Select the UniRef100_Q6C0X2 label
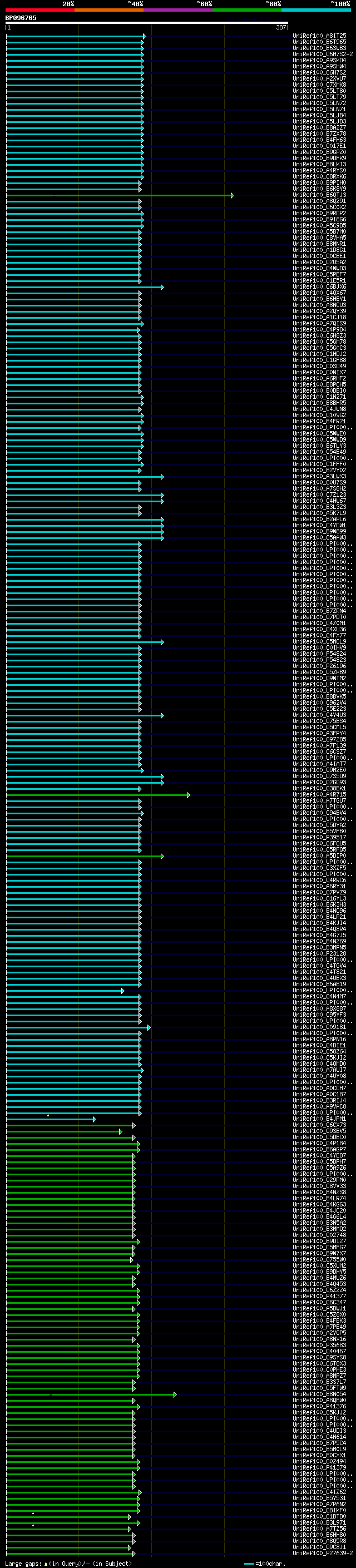This screenshot has width=356, height=1568. (319, 207)
